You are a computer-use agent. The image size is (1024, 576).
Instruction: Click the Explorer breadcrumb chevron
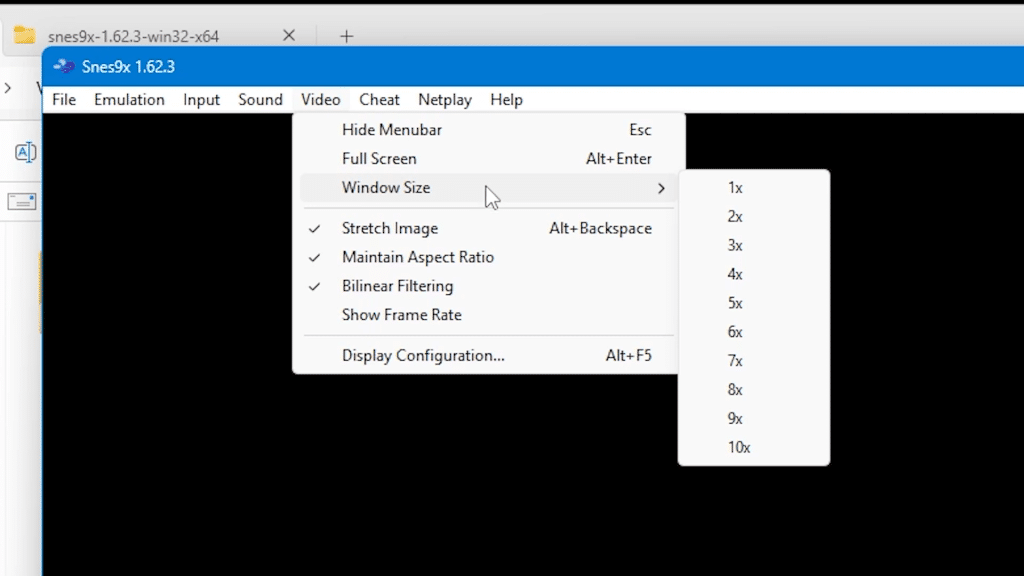pyautogui.click(x=8, y=88)
